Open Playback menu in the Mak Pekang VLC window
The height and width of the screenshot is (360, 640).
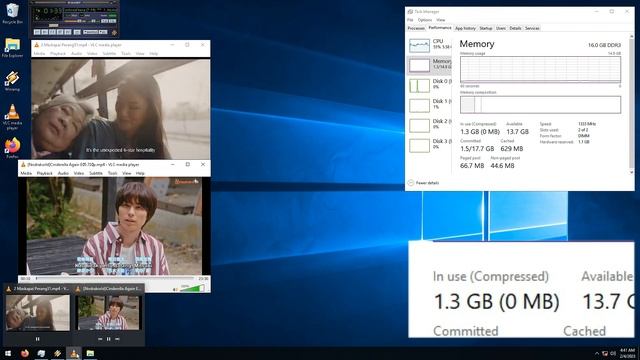click(x=58, y=53)
